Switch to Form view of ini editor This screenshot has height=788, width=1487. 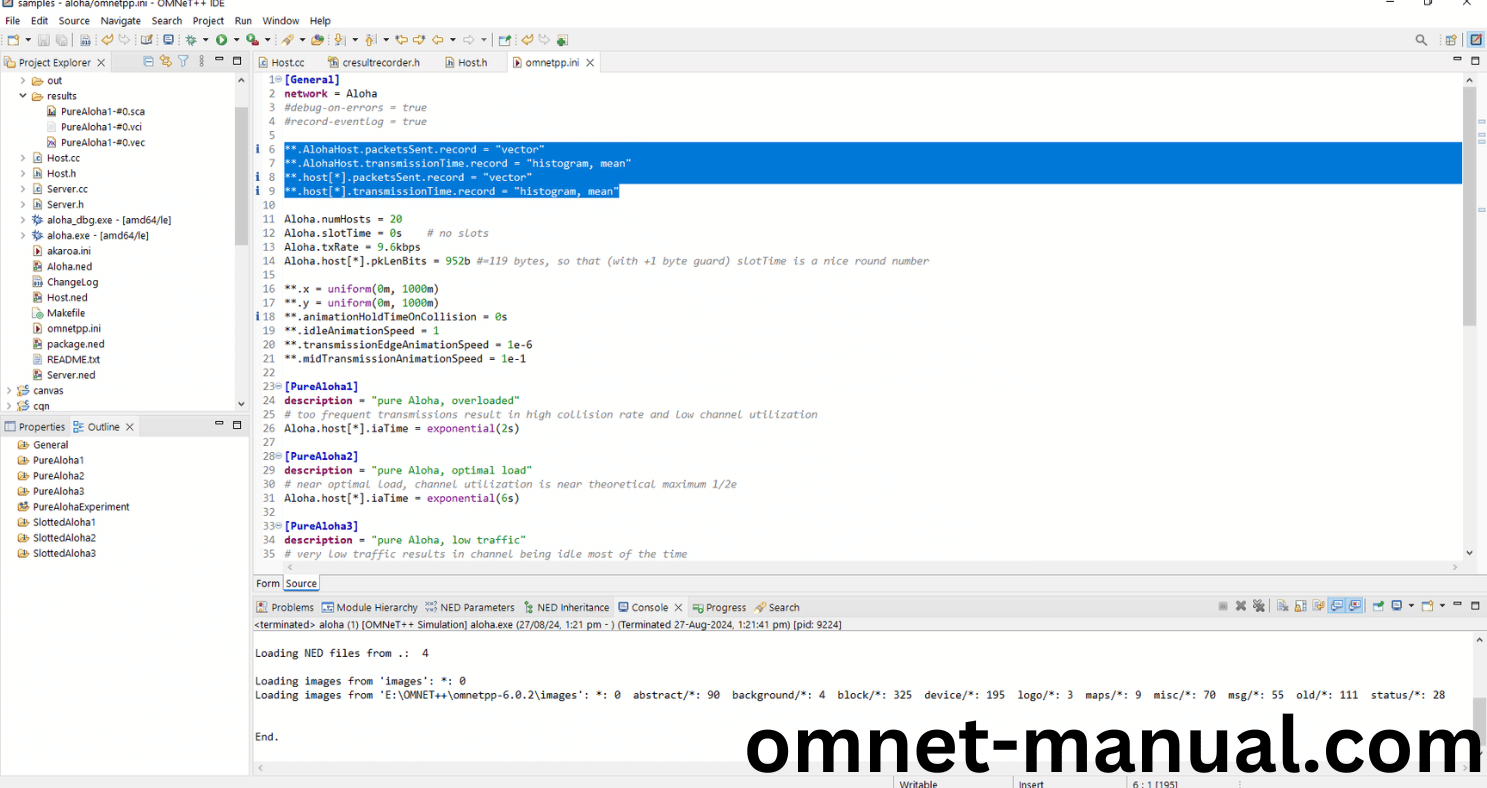pos(267,583)
